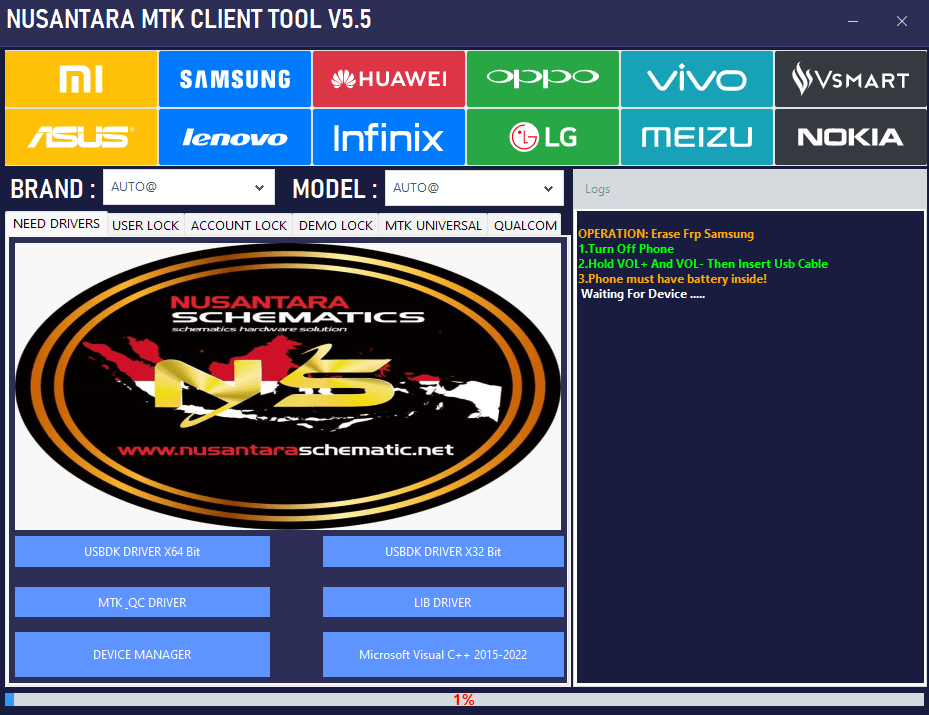Viewport: 929px width, 715px height.
Task: Choose the Oppo brand icon
Action: [542, 79]
